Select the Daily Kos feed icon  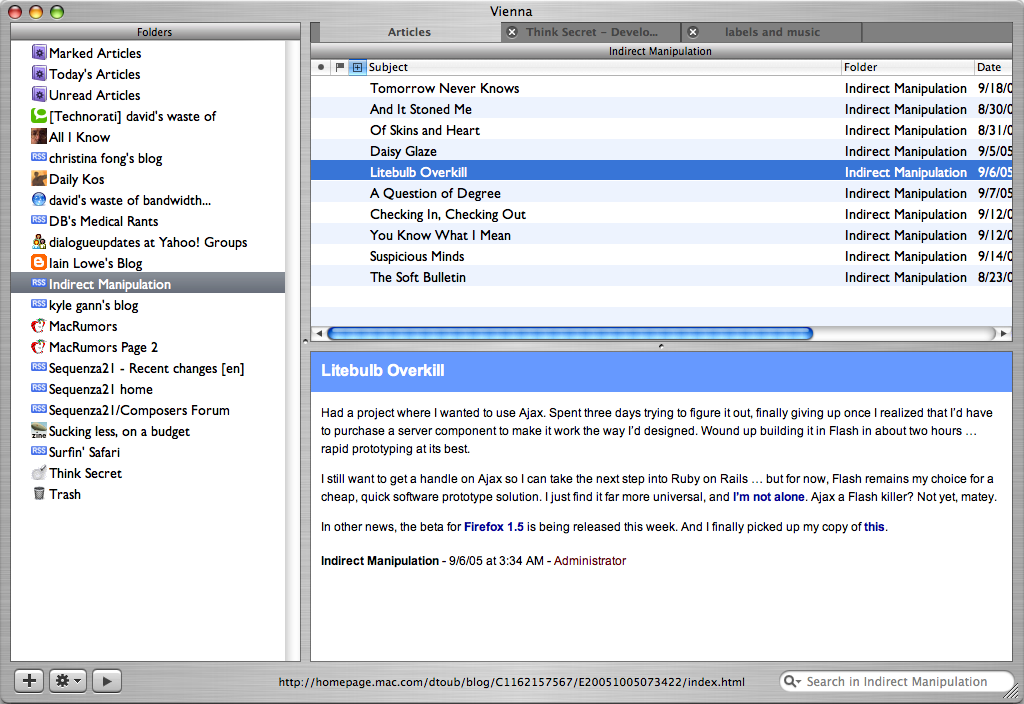[39, 179]
